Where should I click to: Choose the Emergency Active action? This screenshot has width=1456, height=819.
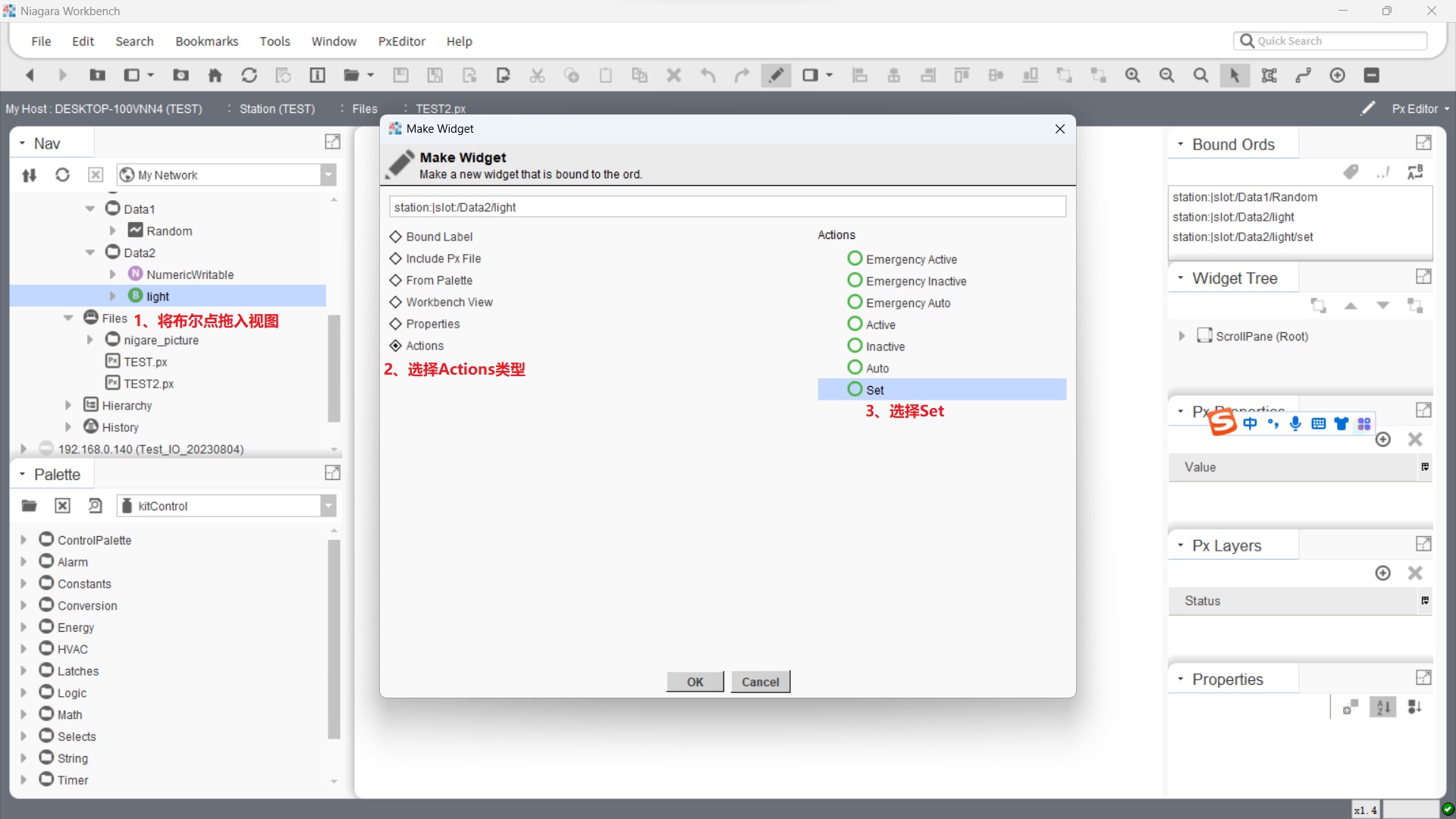pyautogui.click(x=911, y=259)
